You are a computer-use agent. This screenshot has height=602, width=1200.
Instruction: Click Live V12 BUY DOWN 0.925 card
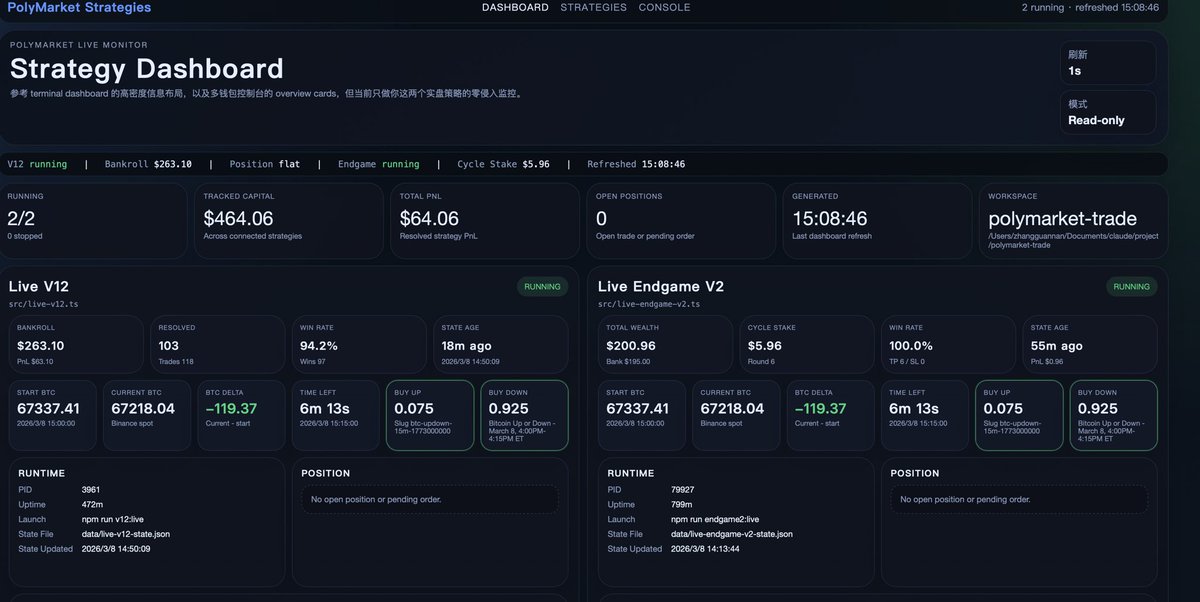click(524, 415)
